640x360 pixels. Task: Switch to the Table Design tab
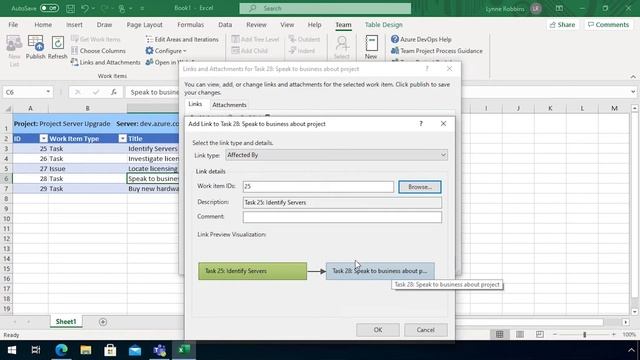384,24
